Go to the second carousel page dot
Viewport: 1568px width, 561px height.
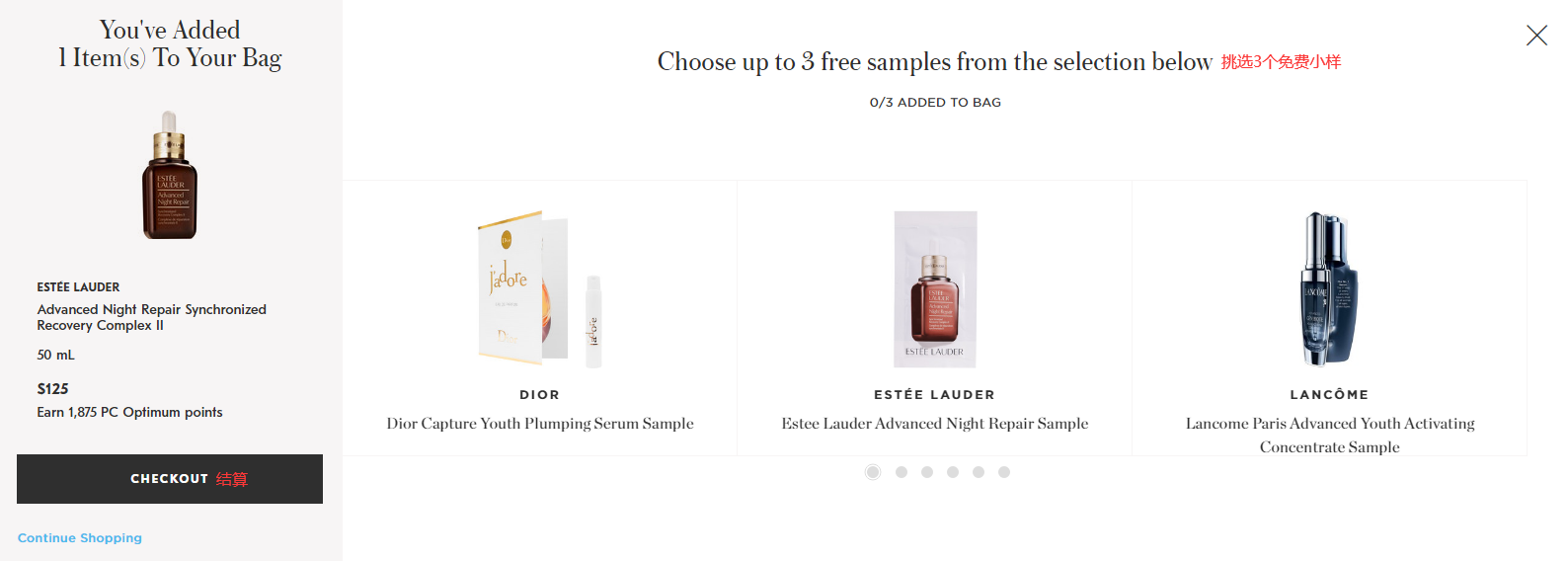(902, 472)
